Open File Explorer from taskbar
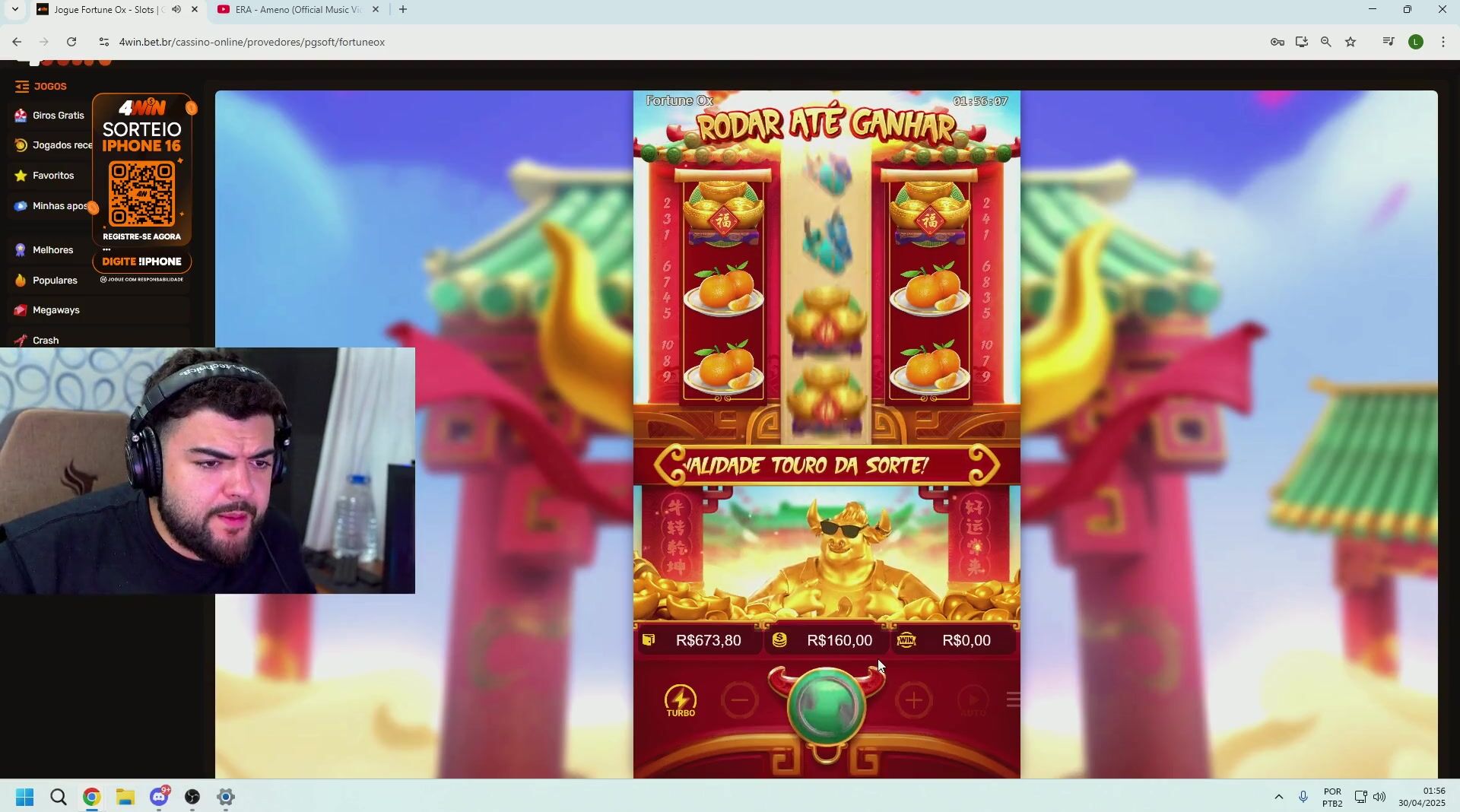This screenshot has height=812, width=1460. (x=125, y=797)
